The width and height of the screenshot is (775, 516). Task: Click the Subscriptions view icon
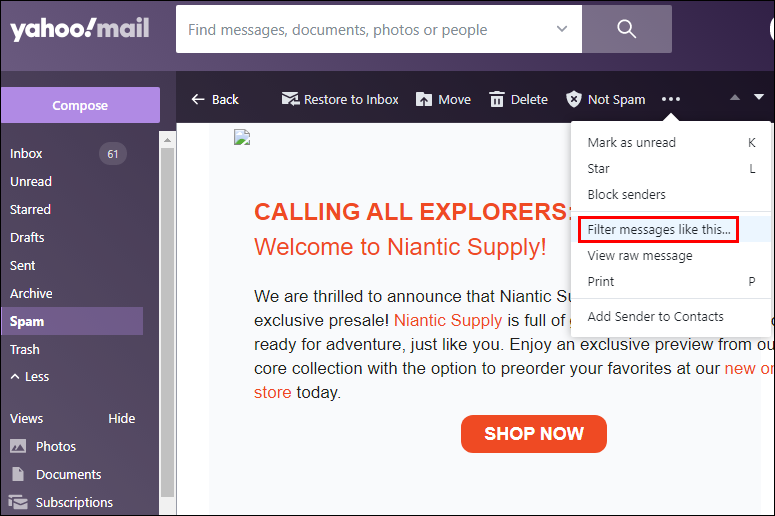18,502
